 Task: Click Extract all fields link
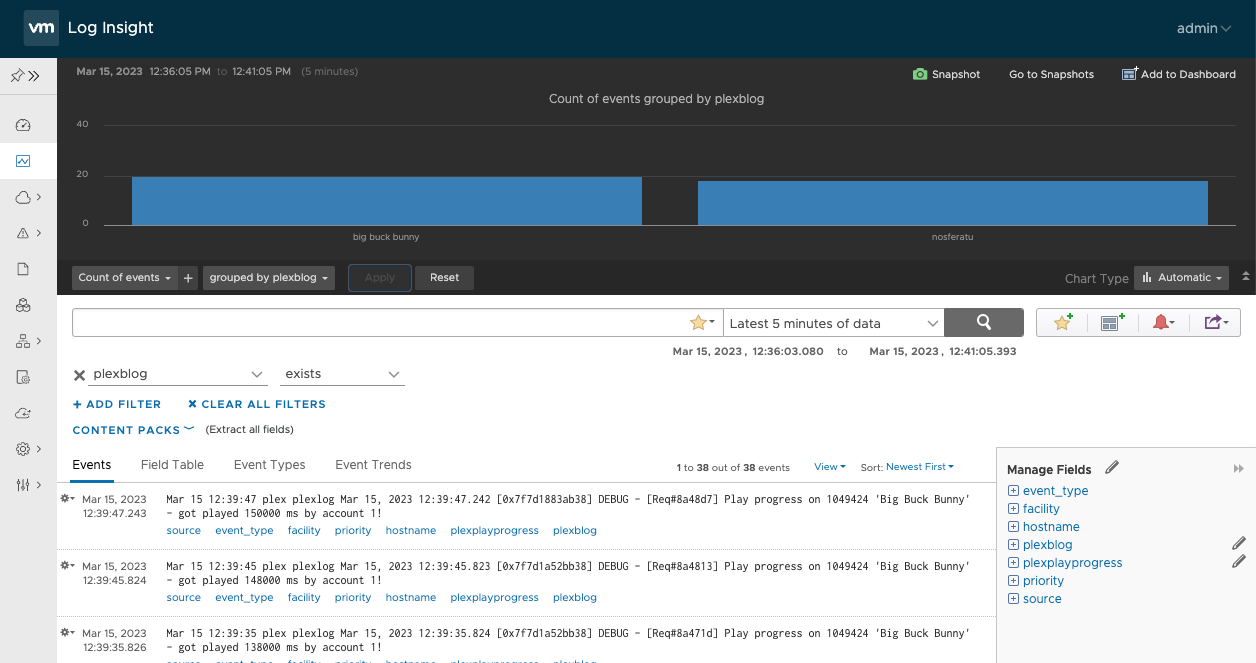249,430
